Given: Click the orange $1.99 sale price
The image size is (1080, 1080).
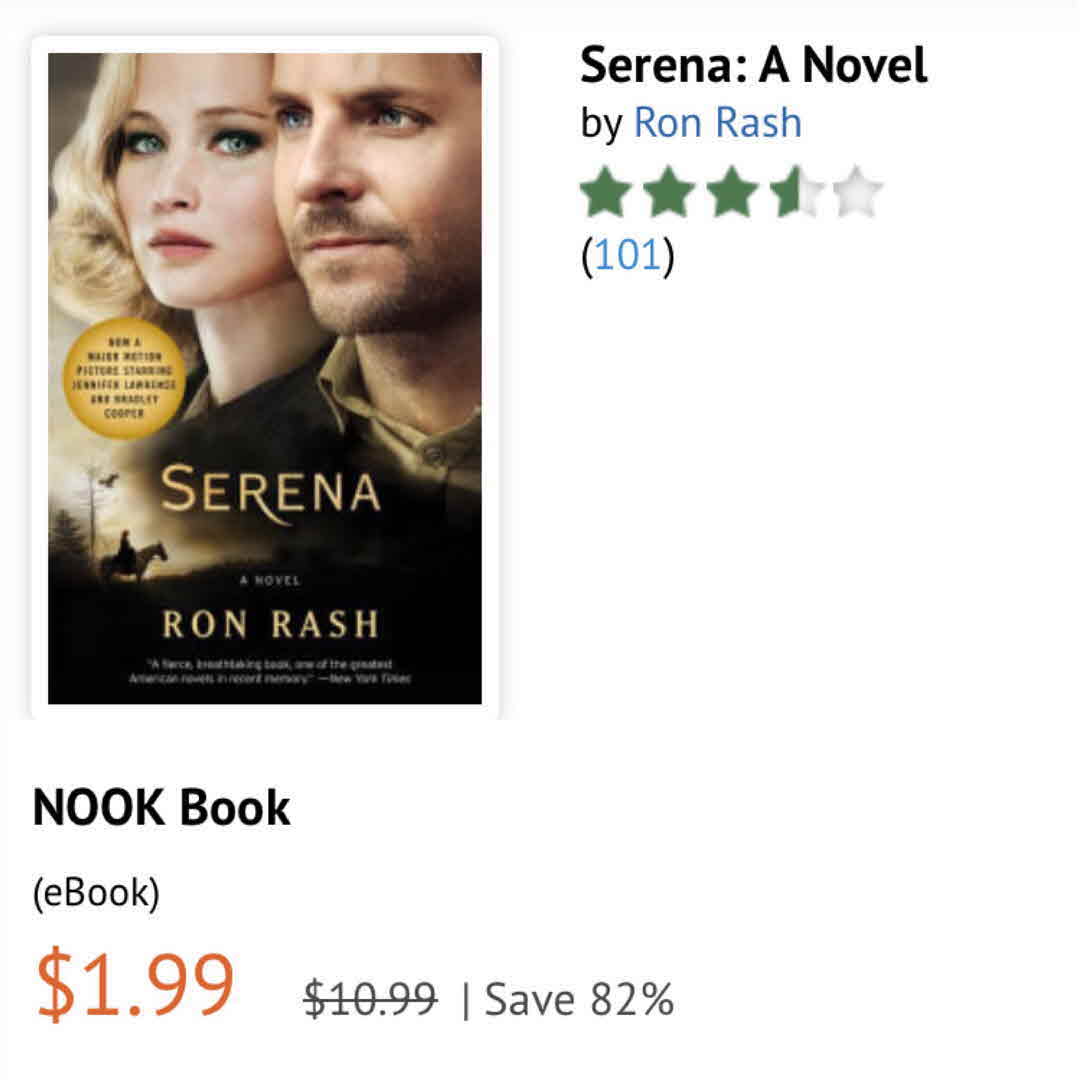Looking at the screenshot, I should (135, 986).
